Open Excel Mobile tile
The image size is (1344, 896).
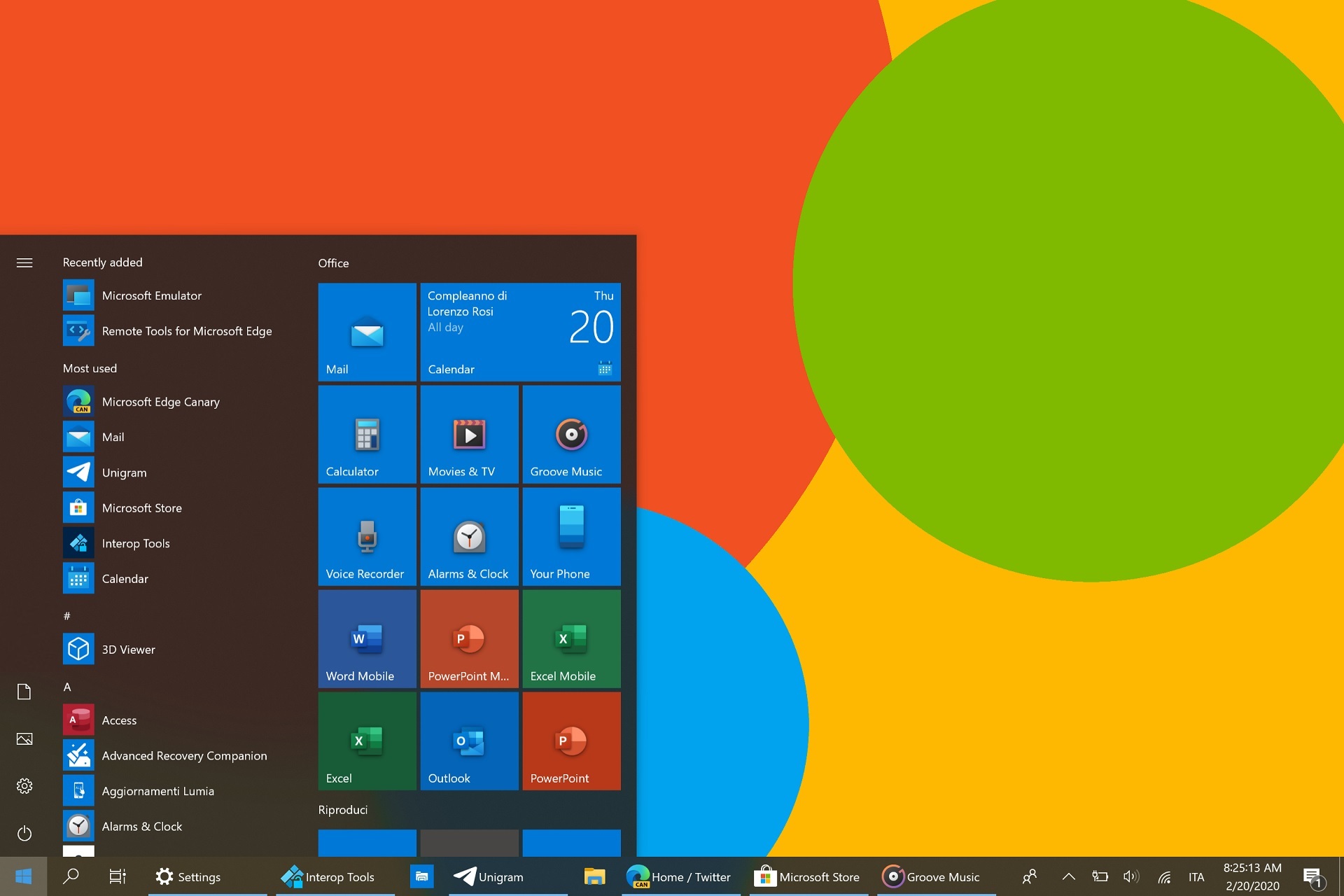(568, 639)
